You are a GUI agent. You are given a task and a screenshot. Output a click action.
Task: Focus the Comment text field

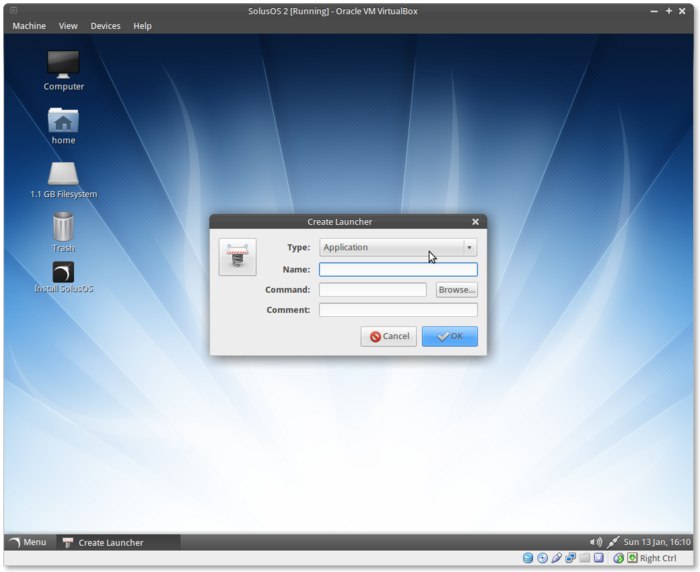click(x=398, y=310)
